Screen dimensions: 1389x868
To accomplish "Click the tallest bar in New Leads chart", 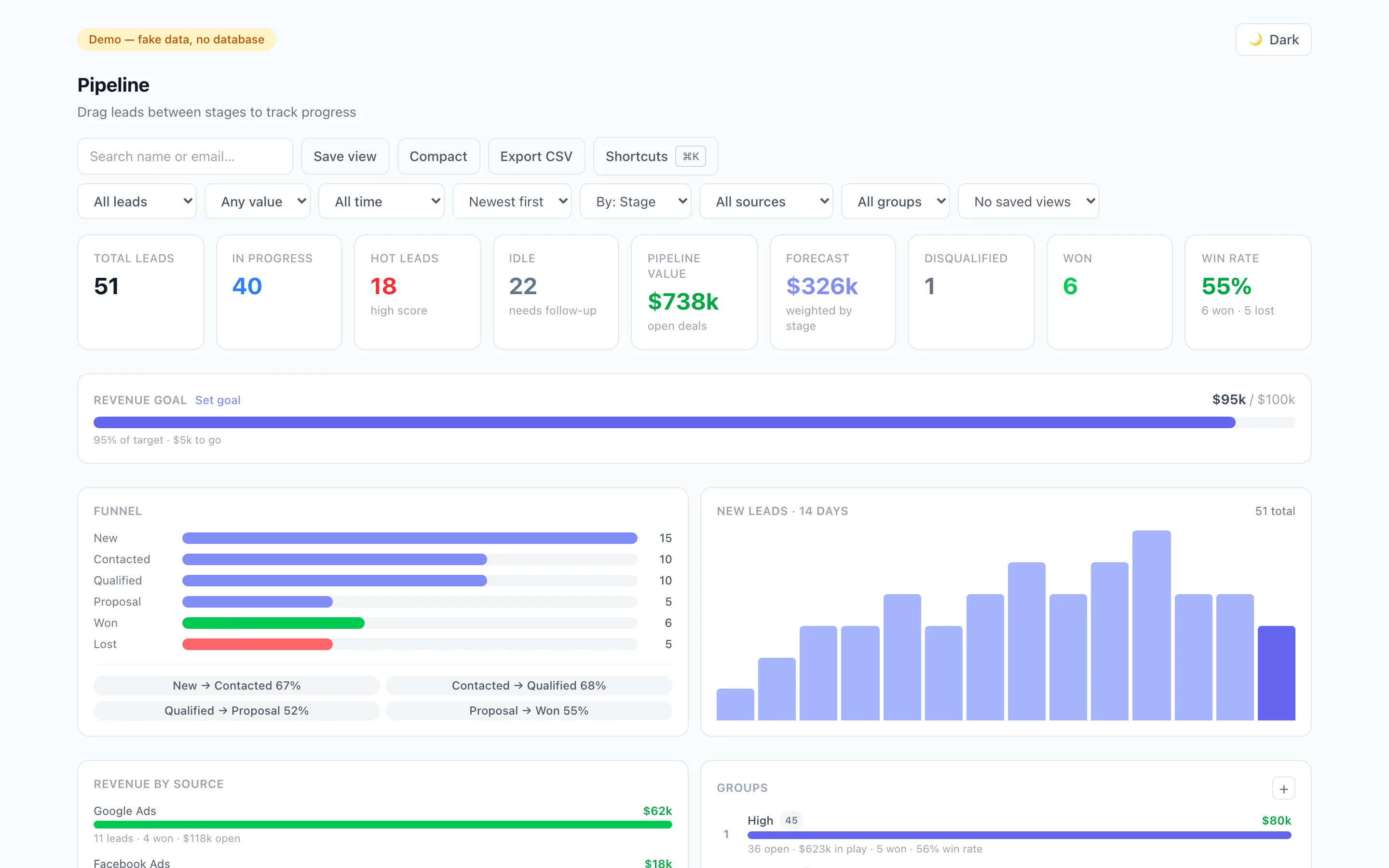I will click(x=1151, y=625).
